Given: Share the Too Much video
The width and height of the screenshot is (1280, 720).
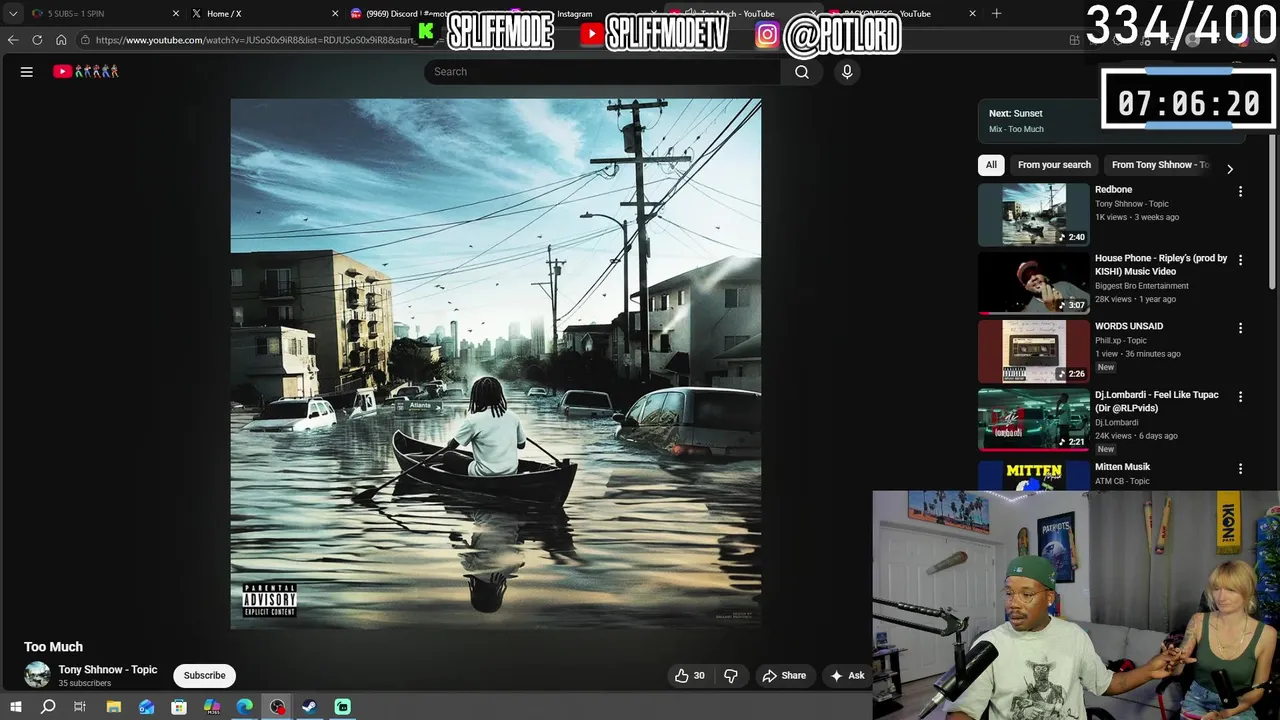Looking at the screenshot, I should (x=784, y=676).
